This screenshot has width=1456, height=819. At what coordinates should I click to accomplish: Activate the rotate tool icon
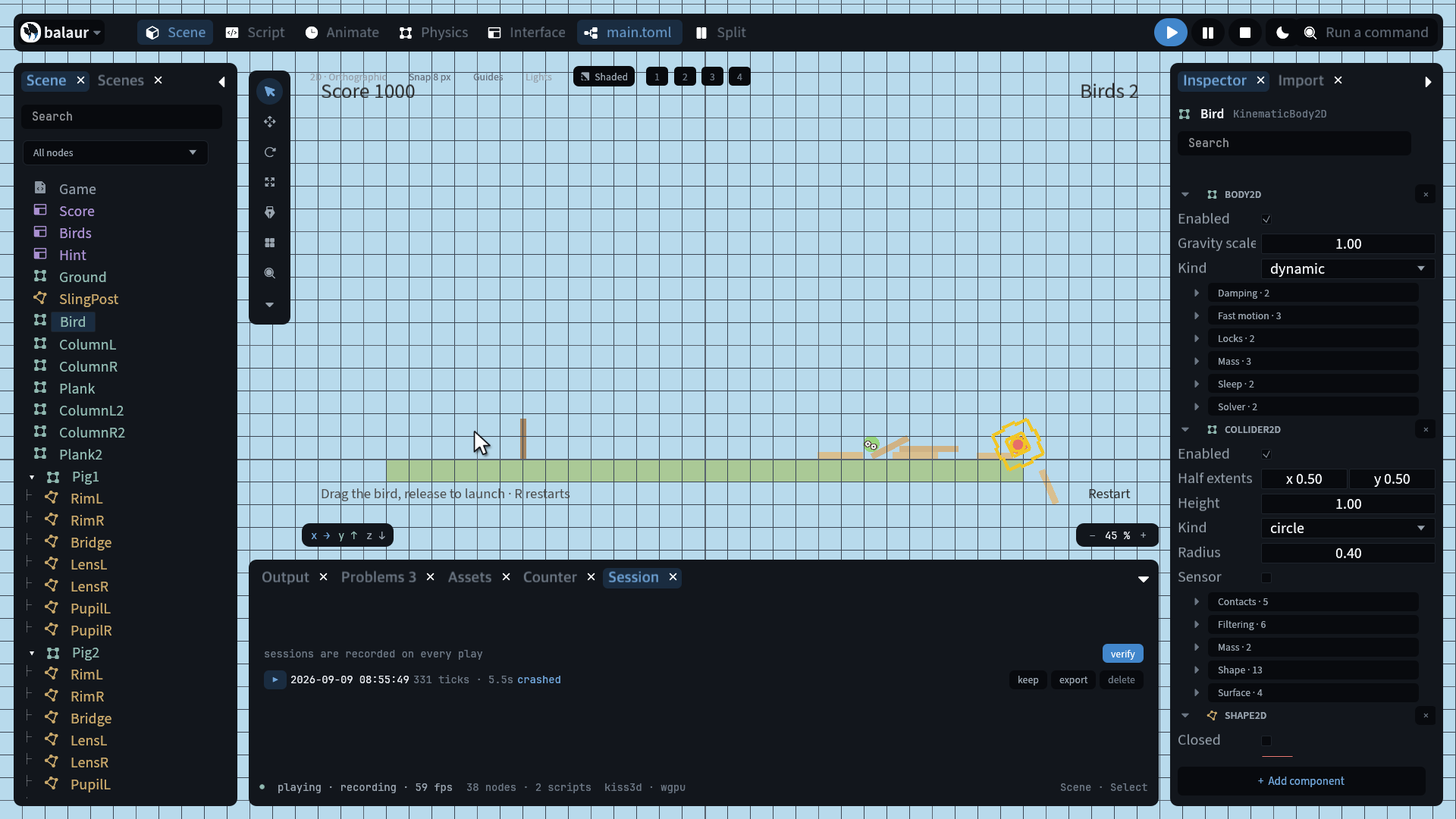[x=269, y=152]
